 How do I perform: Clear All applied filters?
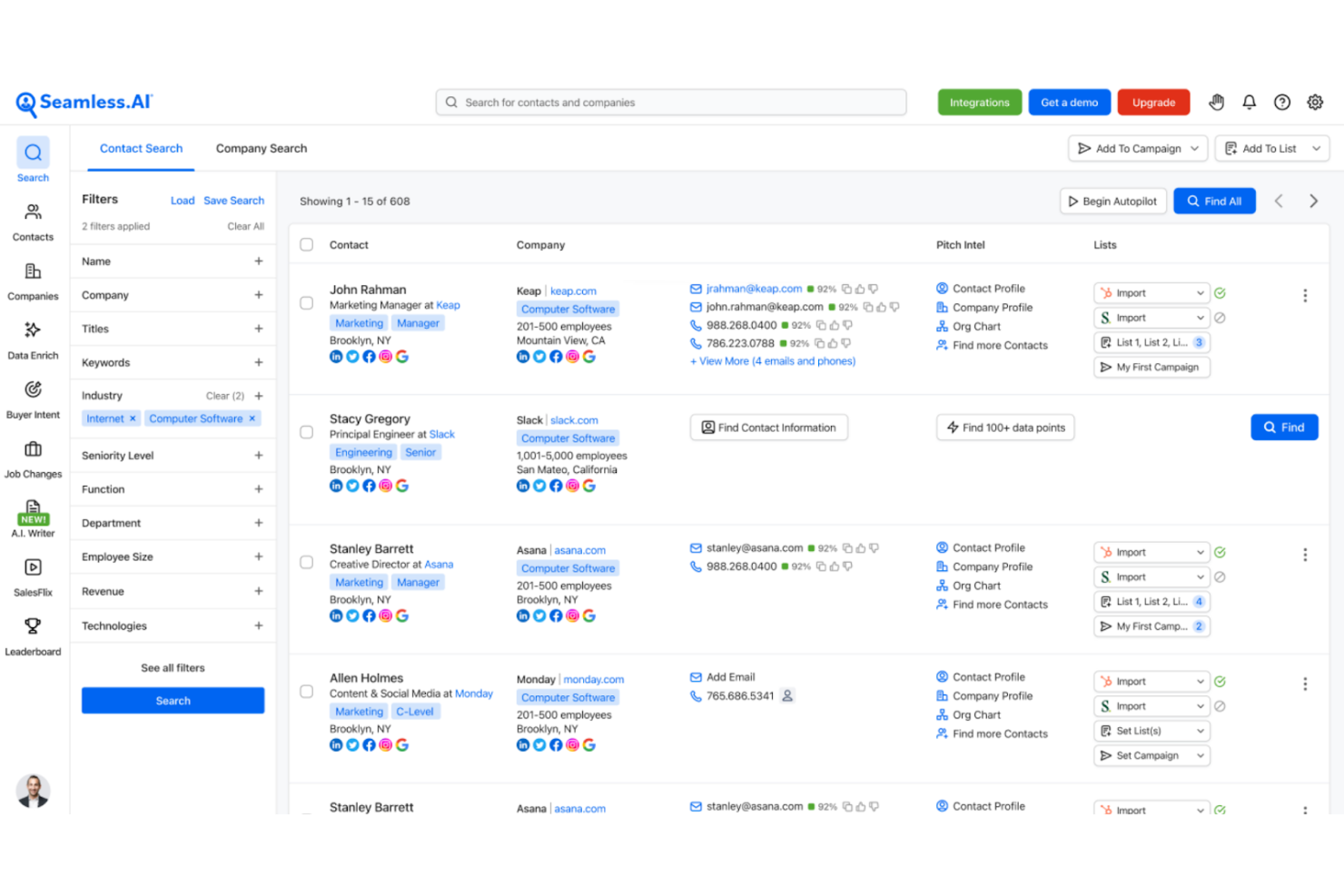[245, 227]
